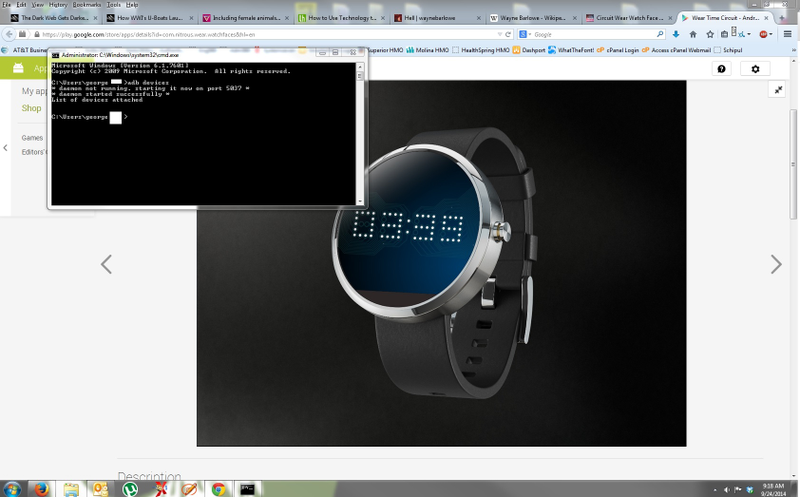Screen dimensions: 800x497
Task: Show previous screenshot with left chevron arrow
Action: click(106, 264)
